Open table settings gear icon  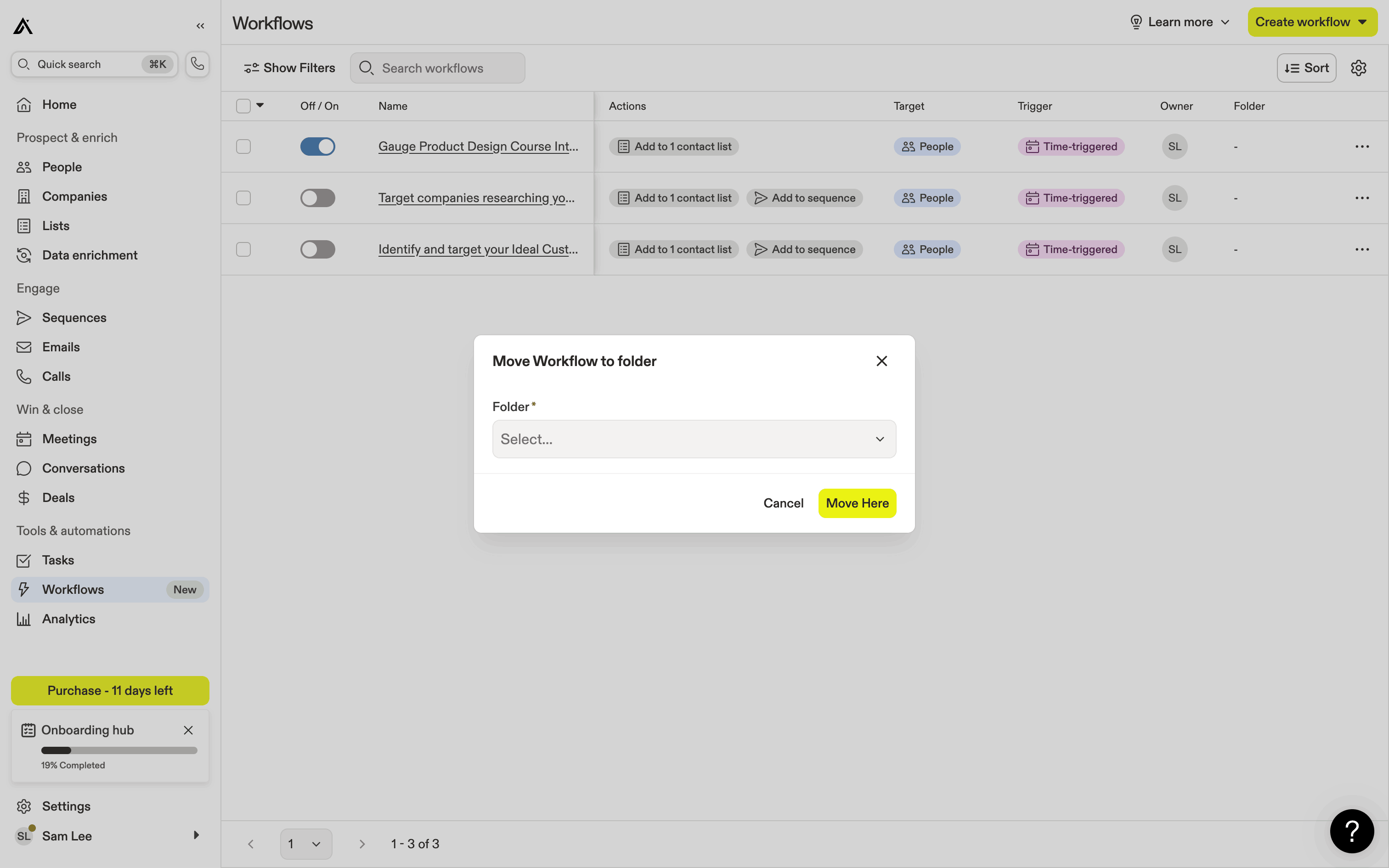pyautogui.click(x=1358, y=68)
